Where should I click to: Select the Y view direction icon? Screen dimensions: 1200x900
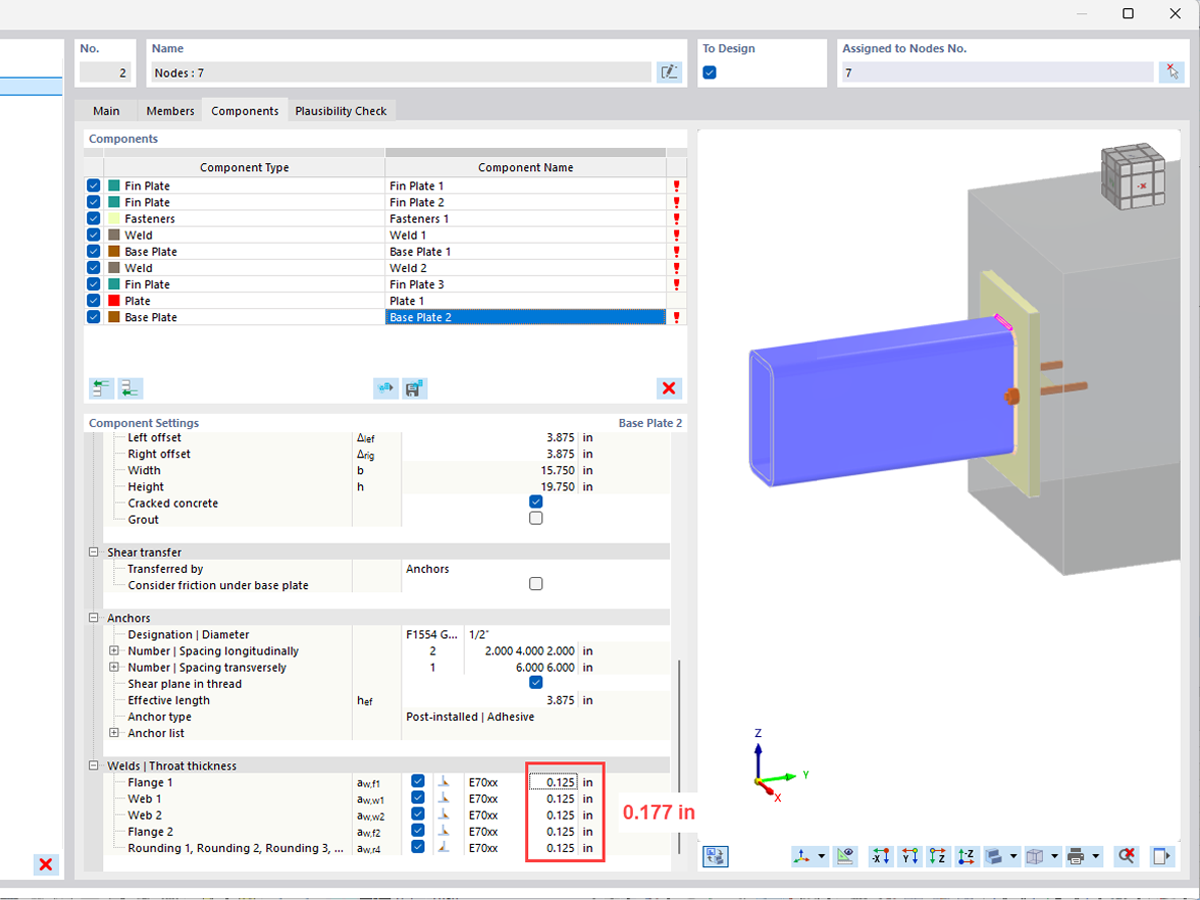909,856
